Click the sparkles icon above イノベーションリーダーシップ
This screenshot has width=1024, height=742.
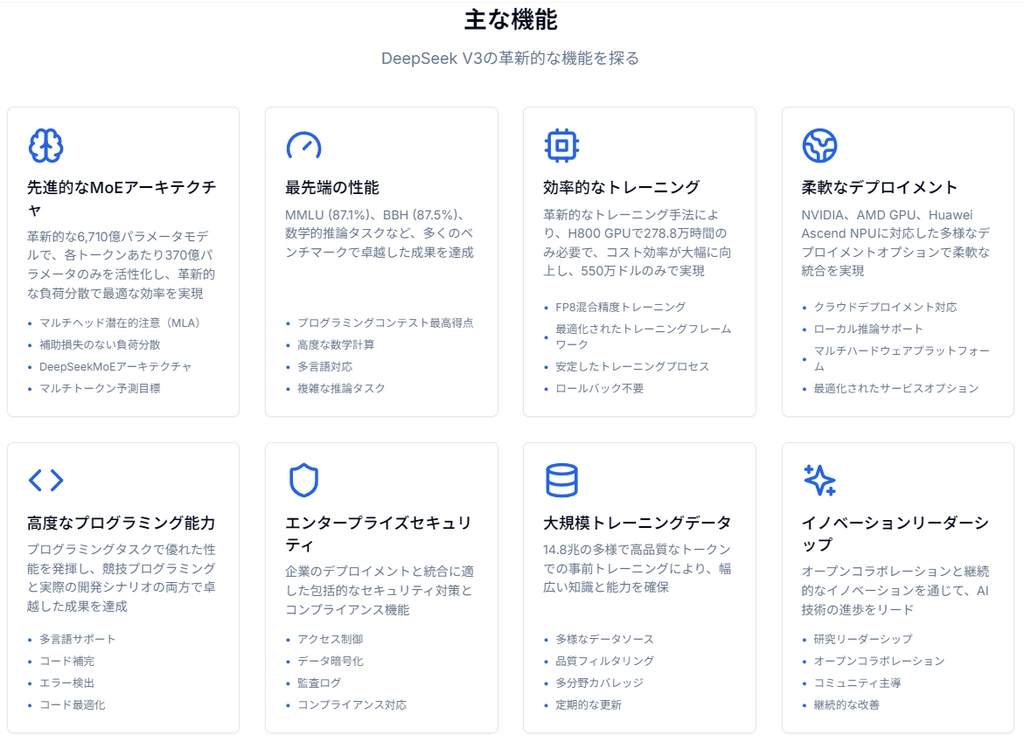tap(820, 480)
